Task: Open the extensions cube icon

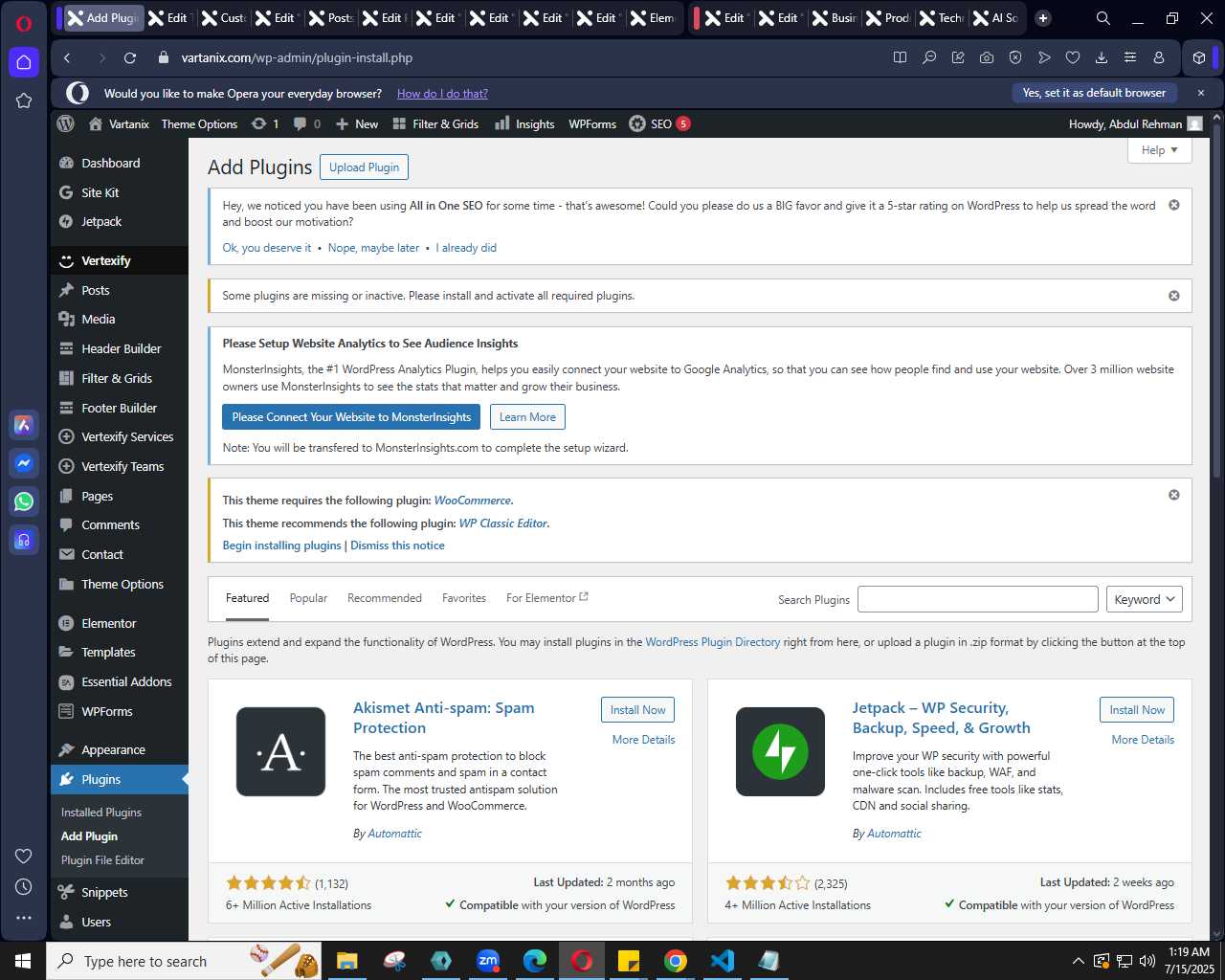Action: (x=1199, y=57)
